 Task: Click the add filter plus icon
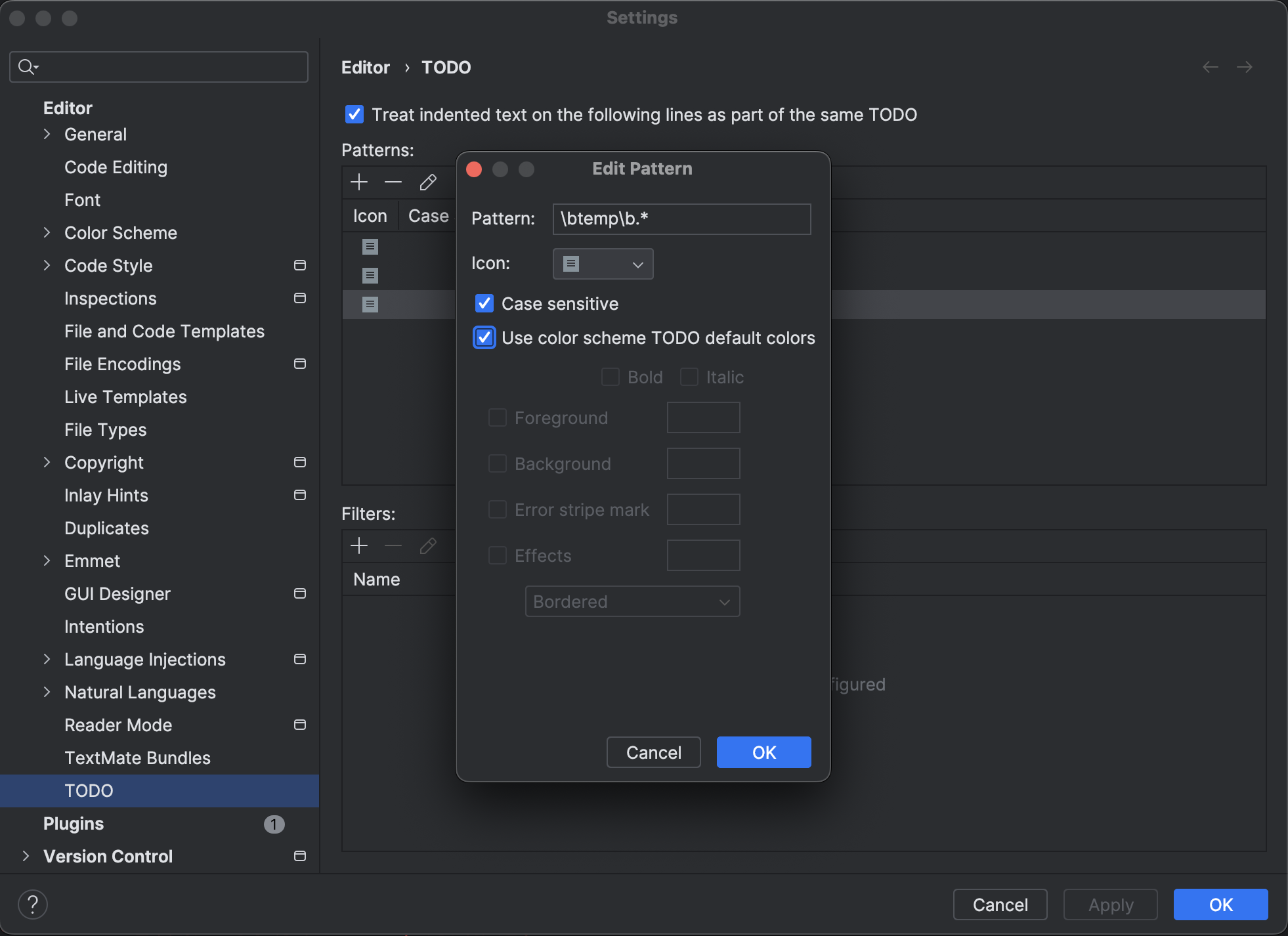359,545
